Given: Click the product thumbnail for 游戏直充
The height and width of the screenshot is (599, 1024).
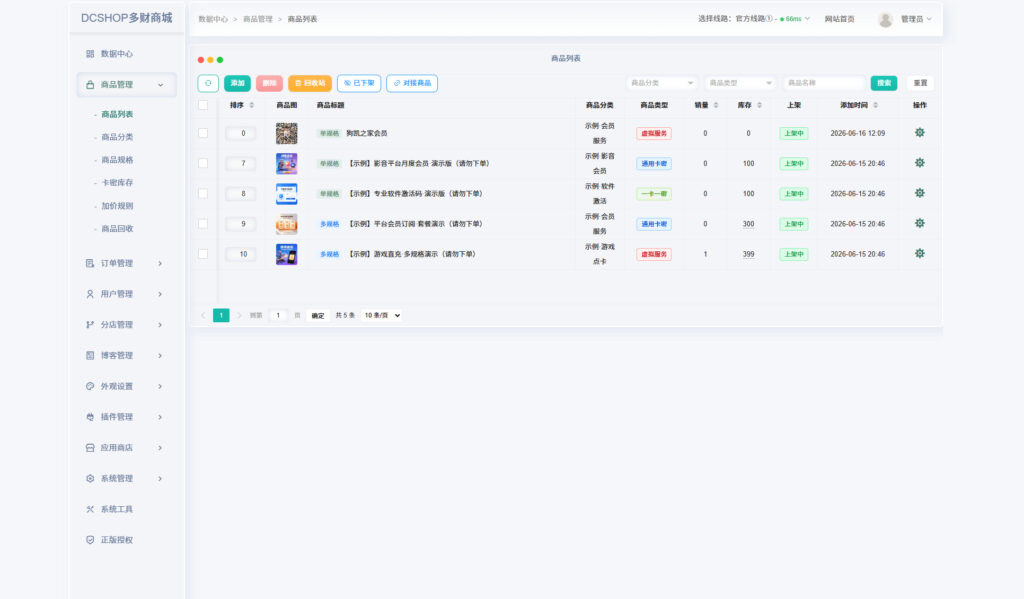Looking at the screenshot, I should pos(287,254).
